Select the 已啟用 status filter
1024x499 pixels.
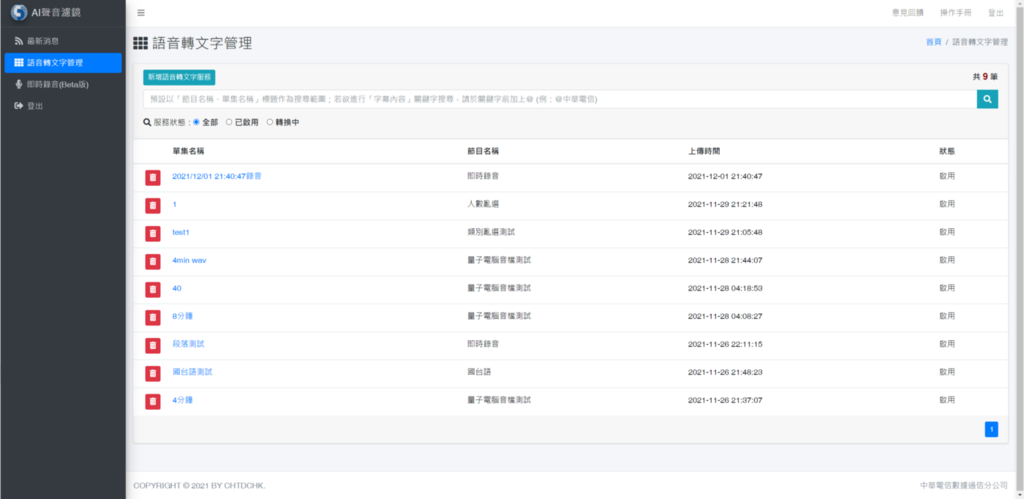229,122
